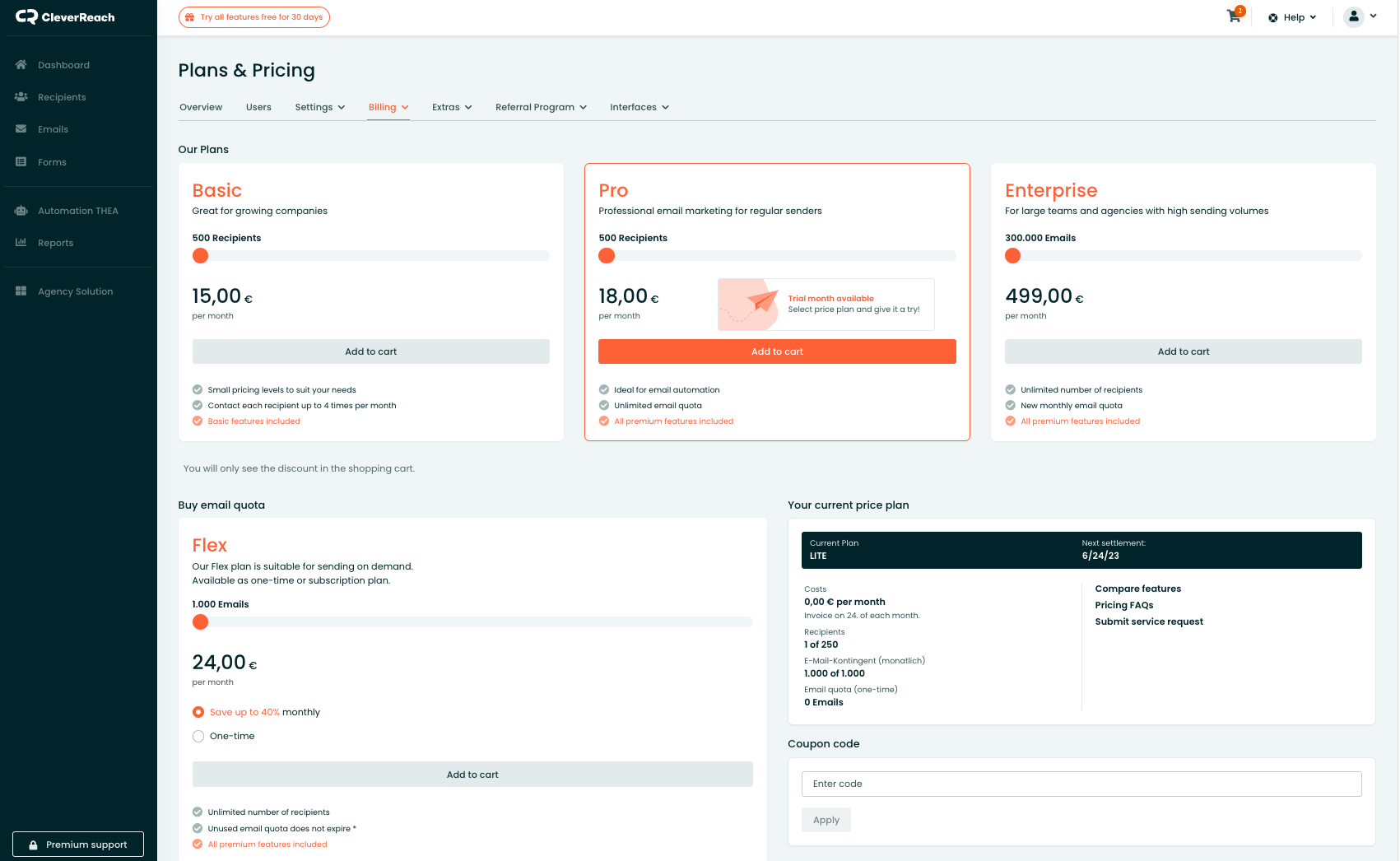Click the Enterprise emails slider handle

point(1013,256)
